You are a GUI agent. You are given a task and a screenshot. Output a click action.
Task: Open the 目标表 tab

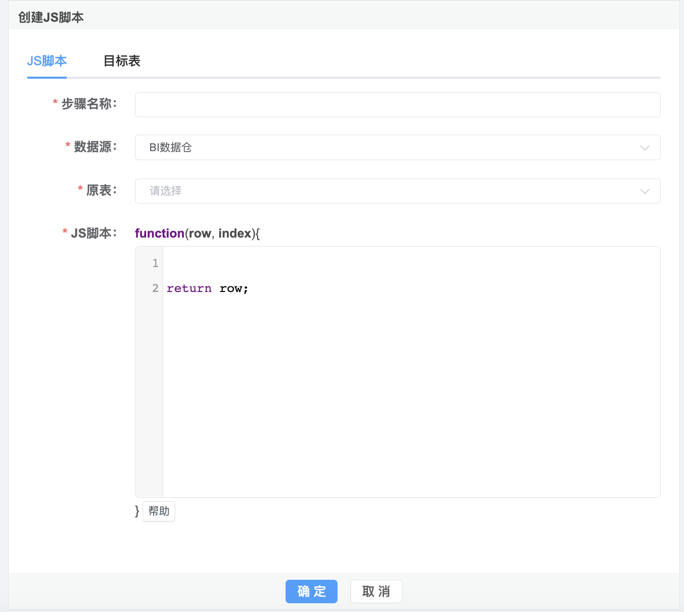pos(121,61)
